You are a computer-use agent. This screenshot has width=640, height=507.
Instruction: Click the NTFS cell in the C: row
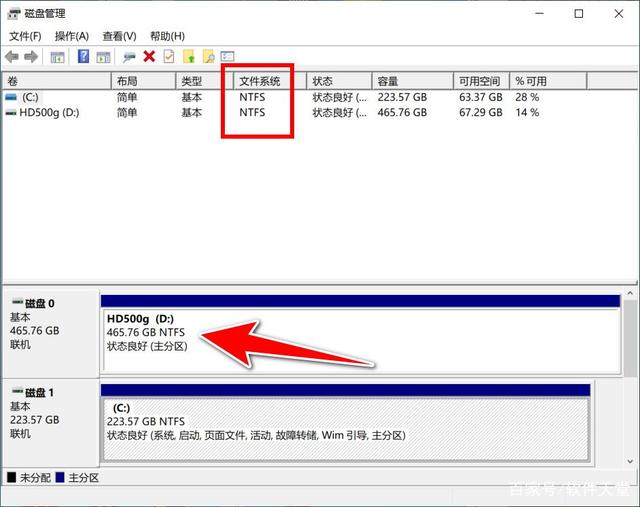252,97
